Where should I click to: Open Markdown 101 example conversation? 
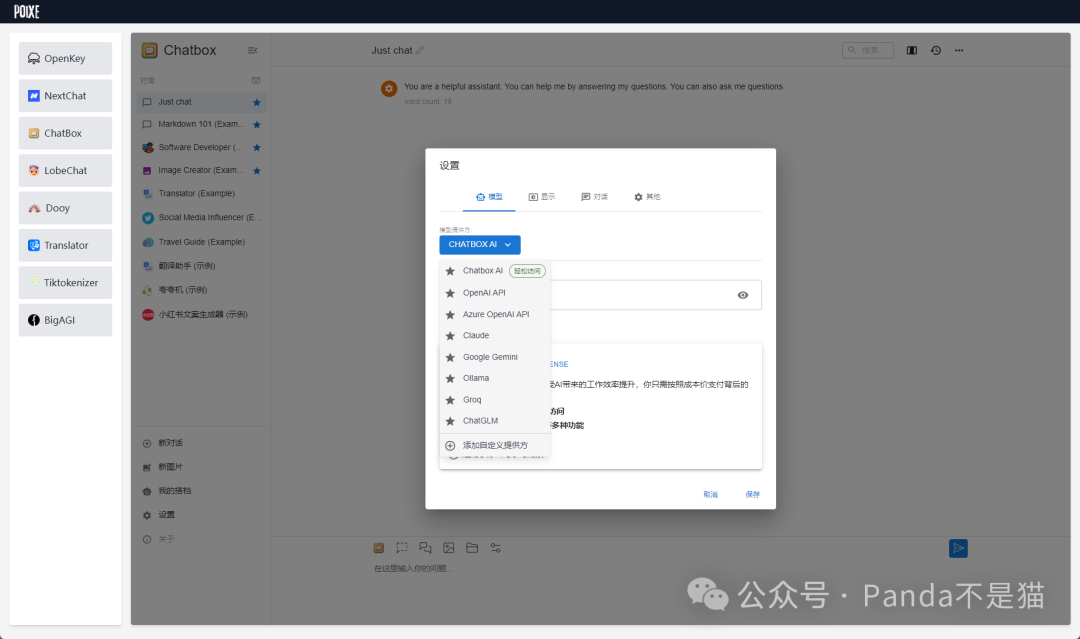(201, 125)
